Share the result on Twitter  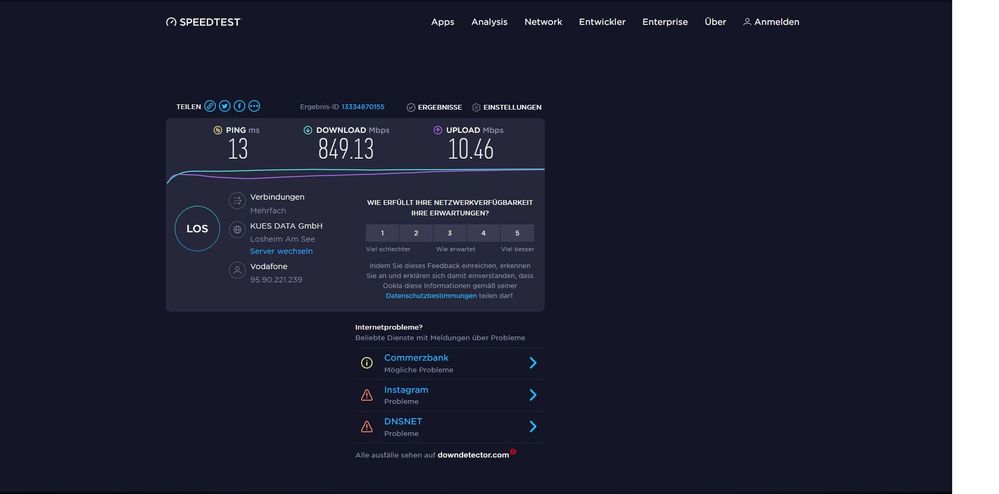tap(224, 106)
